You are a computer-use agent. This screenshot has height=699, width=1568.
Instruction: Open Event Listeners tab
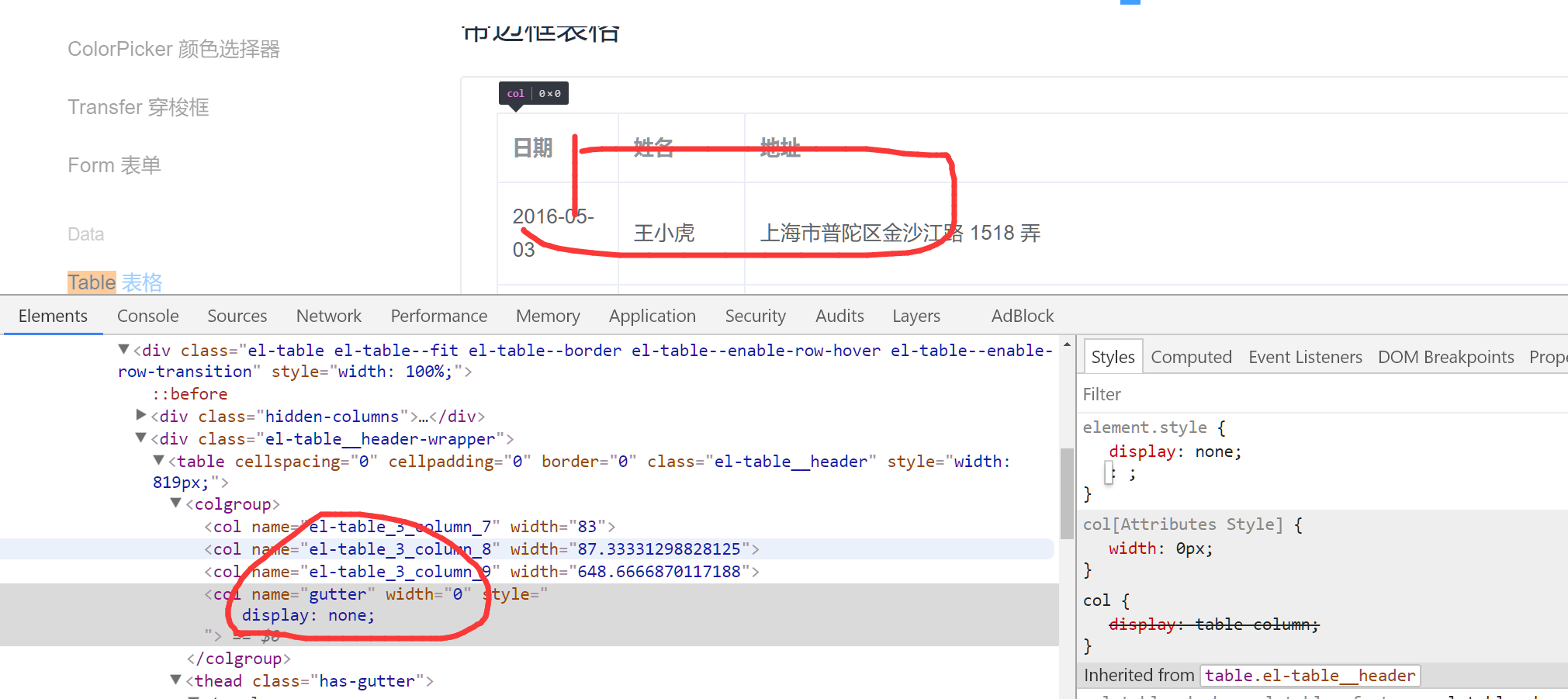pos(1305,357)
